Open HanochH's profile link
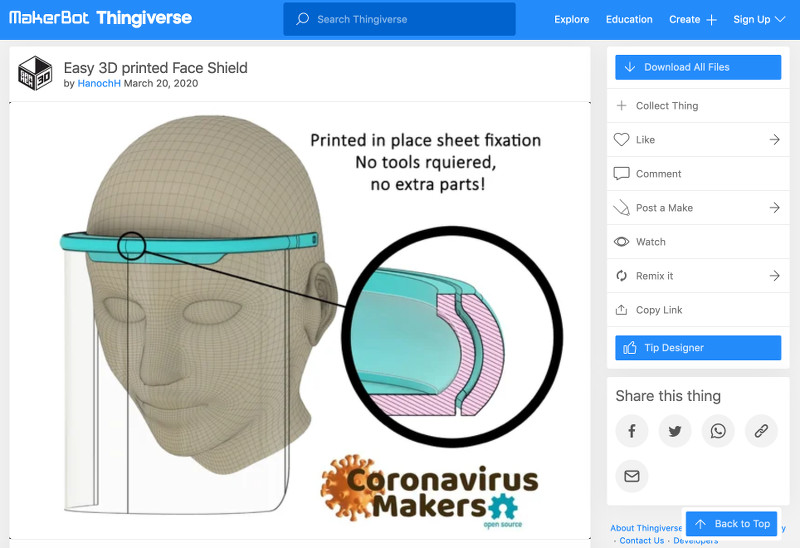The height and width of the screenshot is (548, 800). click(x=99, y=83)
